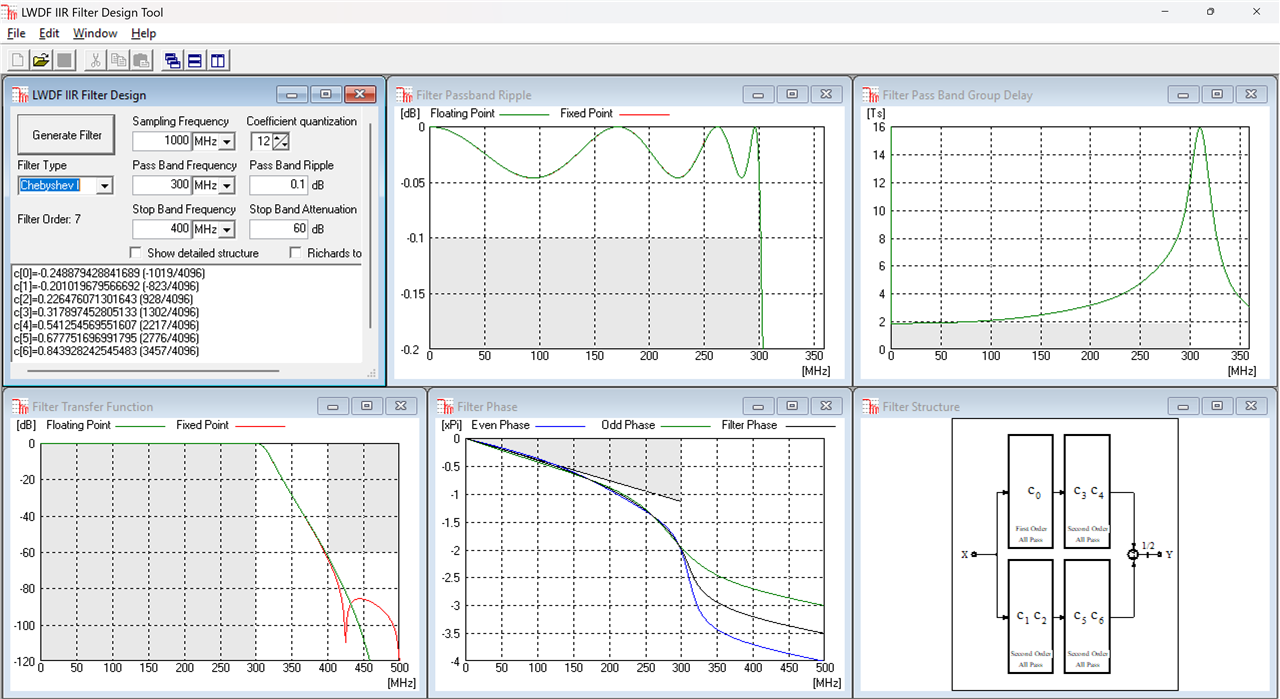
Task: Click the Fixed Point legend in Transfer Function
Action: (203, 425)
